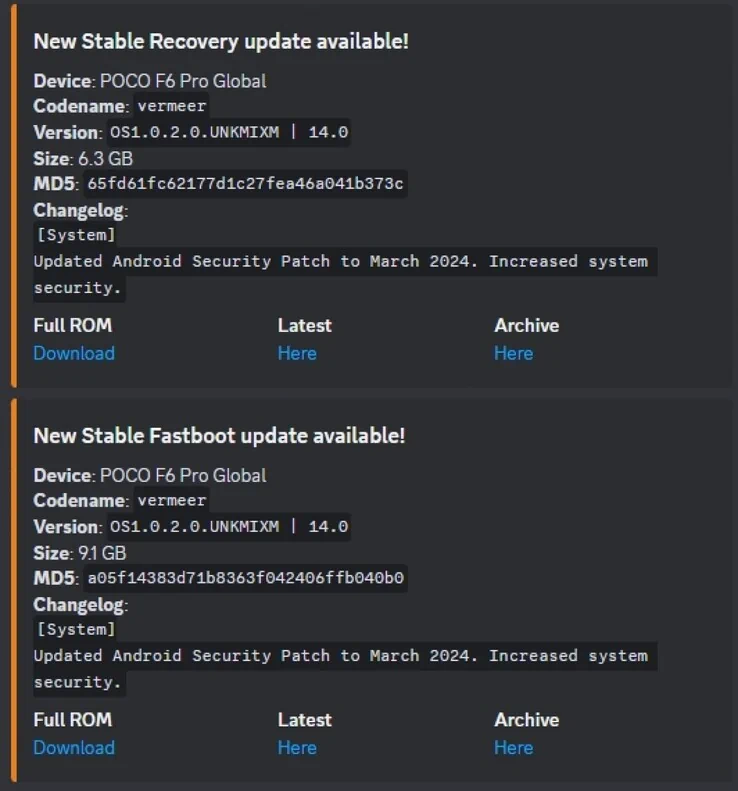Open the Fastboot update Full ROM Download link

click(74, 748)
